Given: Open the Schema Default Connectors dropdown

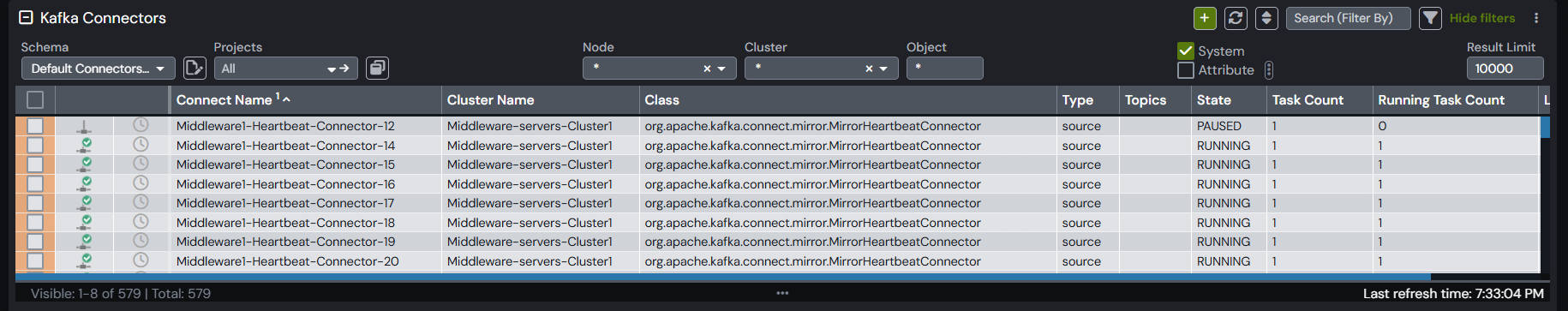Looking at the screenshot, I should (98, 69).
